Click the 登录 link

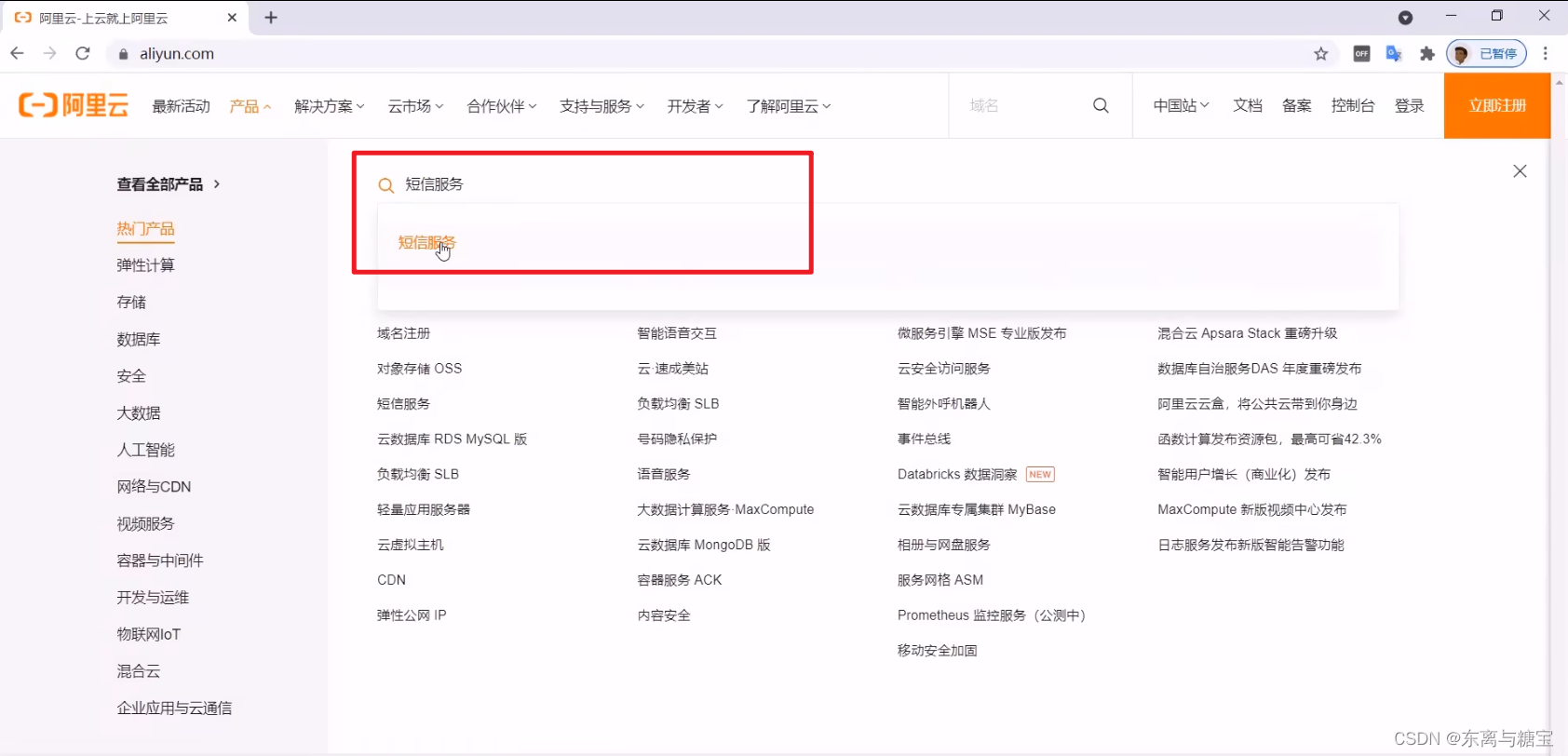click(1409, 105)
